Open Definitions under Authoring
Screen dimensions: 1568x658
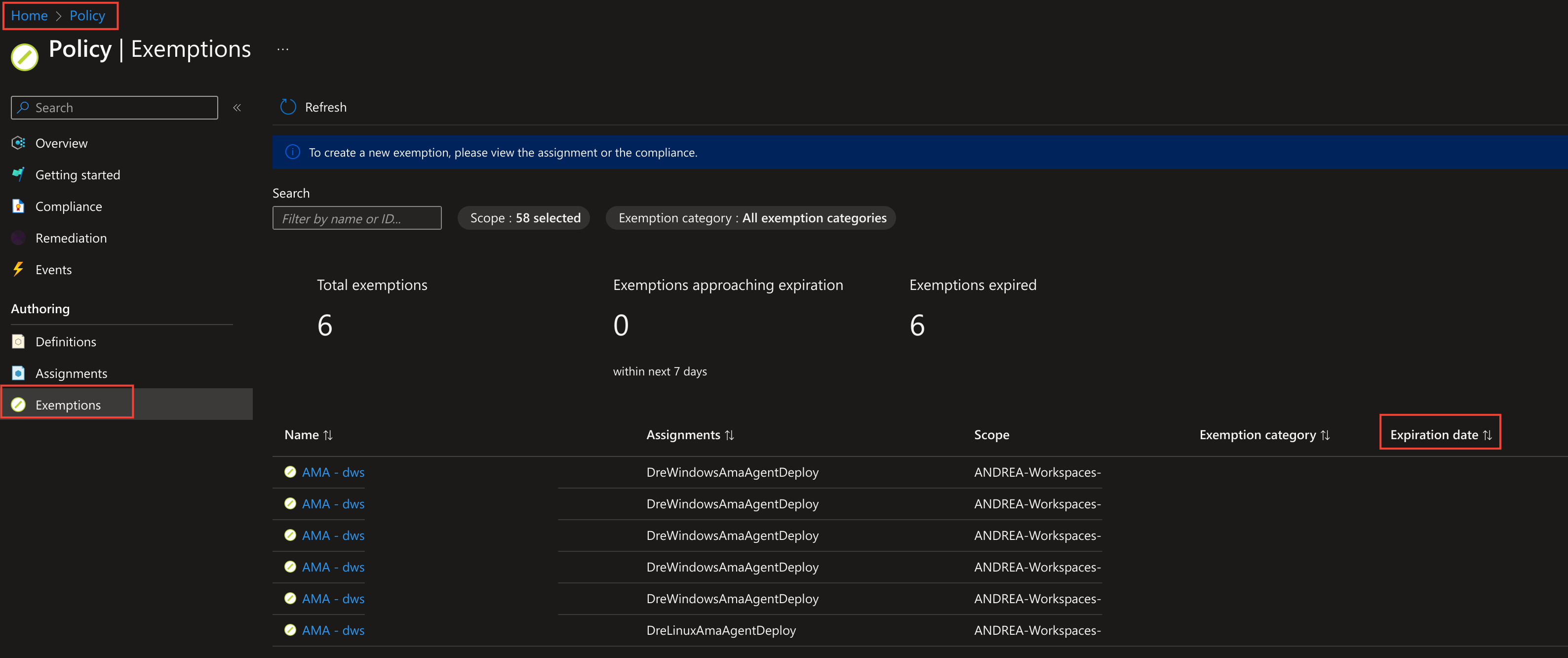coord(66,342)
